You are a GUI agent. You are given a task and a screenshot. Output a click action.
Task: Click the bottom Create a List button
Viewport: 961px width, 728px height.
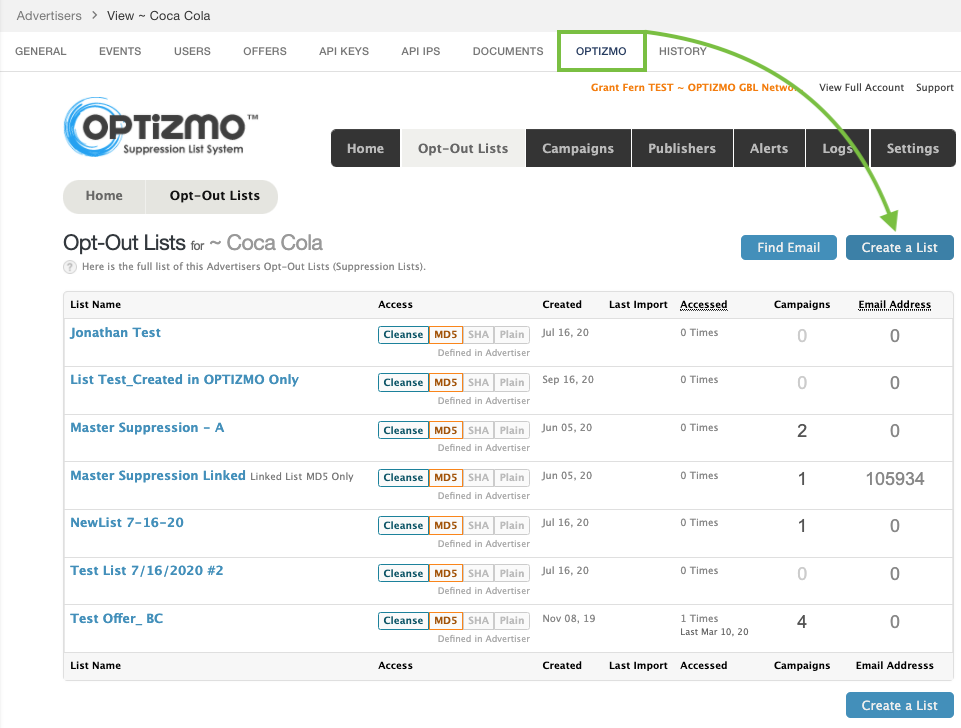(900, 705)
